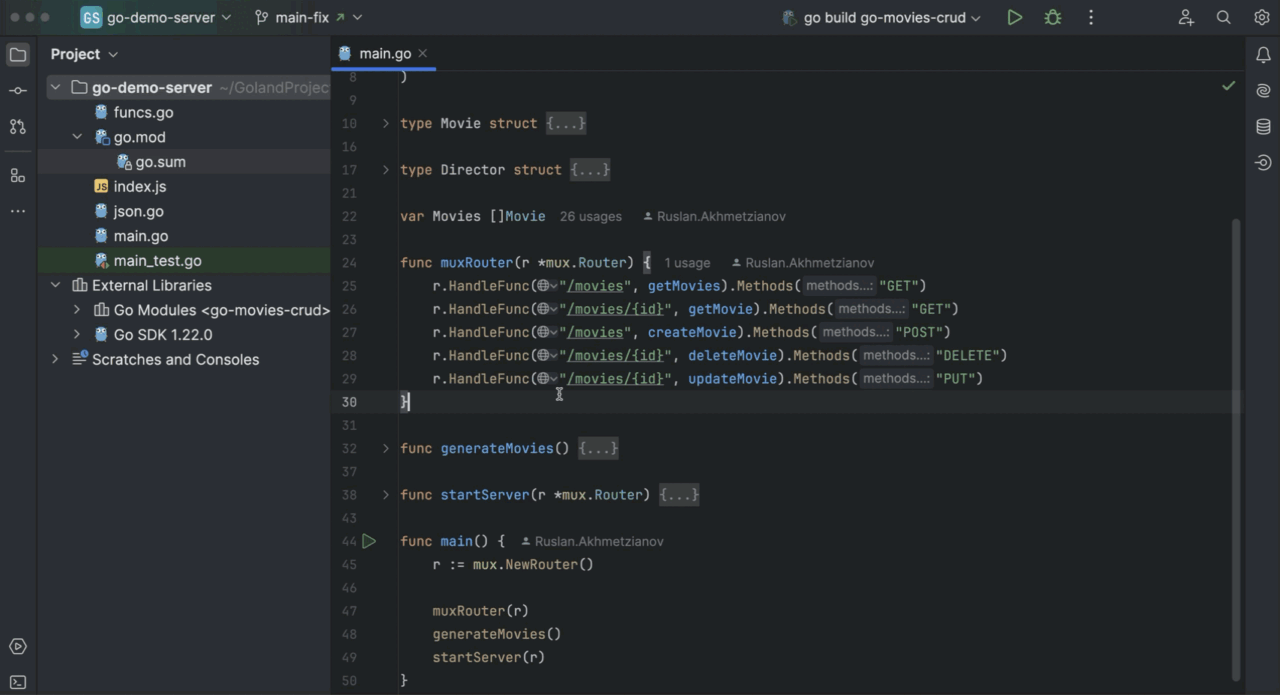Open the Database tool window icon
This screenshot has width=1280, height=695.
pyautogui.click(x=1263, y=126)
